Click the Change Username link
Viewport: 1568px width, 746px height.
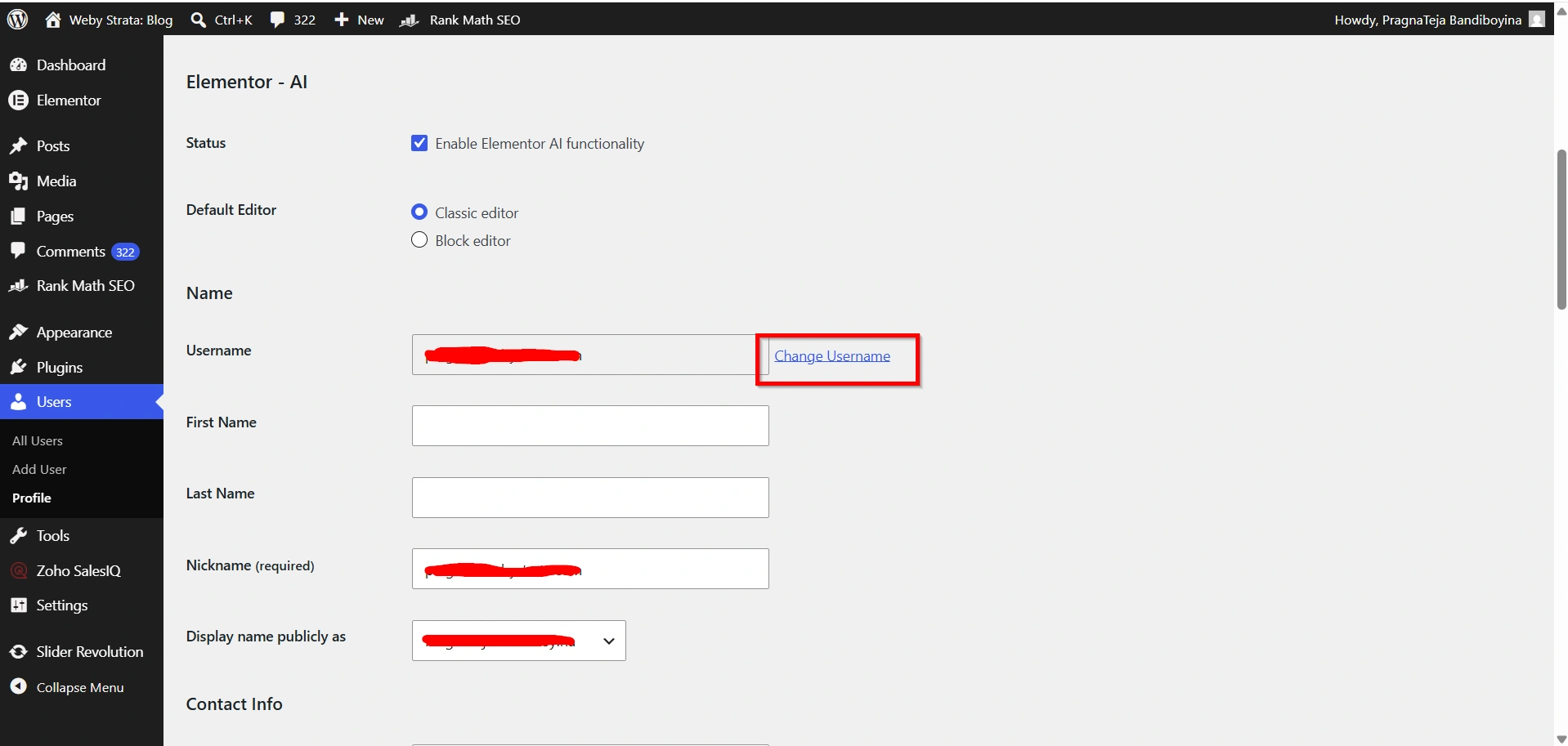pyautogui.click(x=832, y=356)
